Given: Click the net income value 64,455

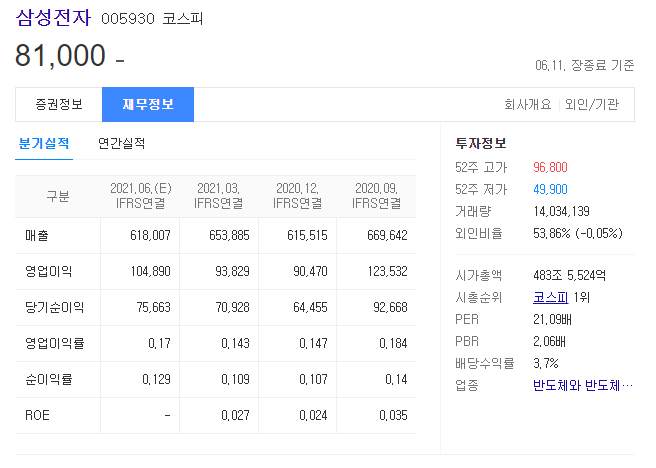Looking at the screenshot, I should (x=310, y=307).
